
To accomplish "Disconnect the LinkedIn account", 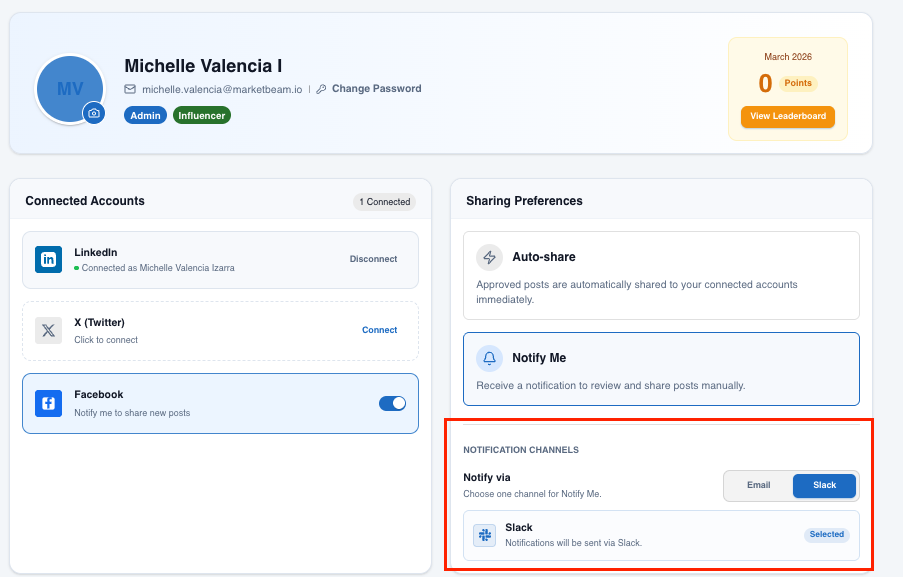I will (373, 259).
